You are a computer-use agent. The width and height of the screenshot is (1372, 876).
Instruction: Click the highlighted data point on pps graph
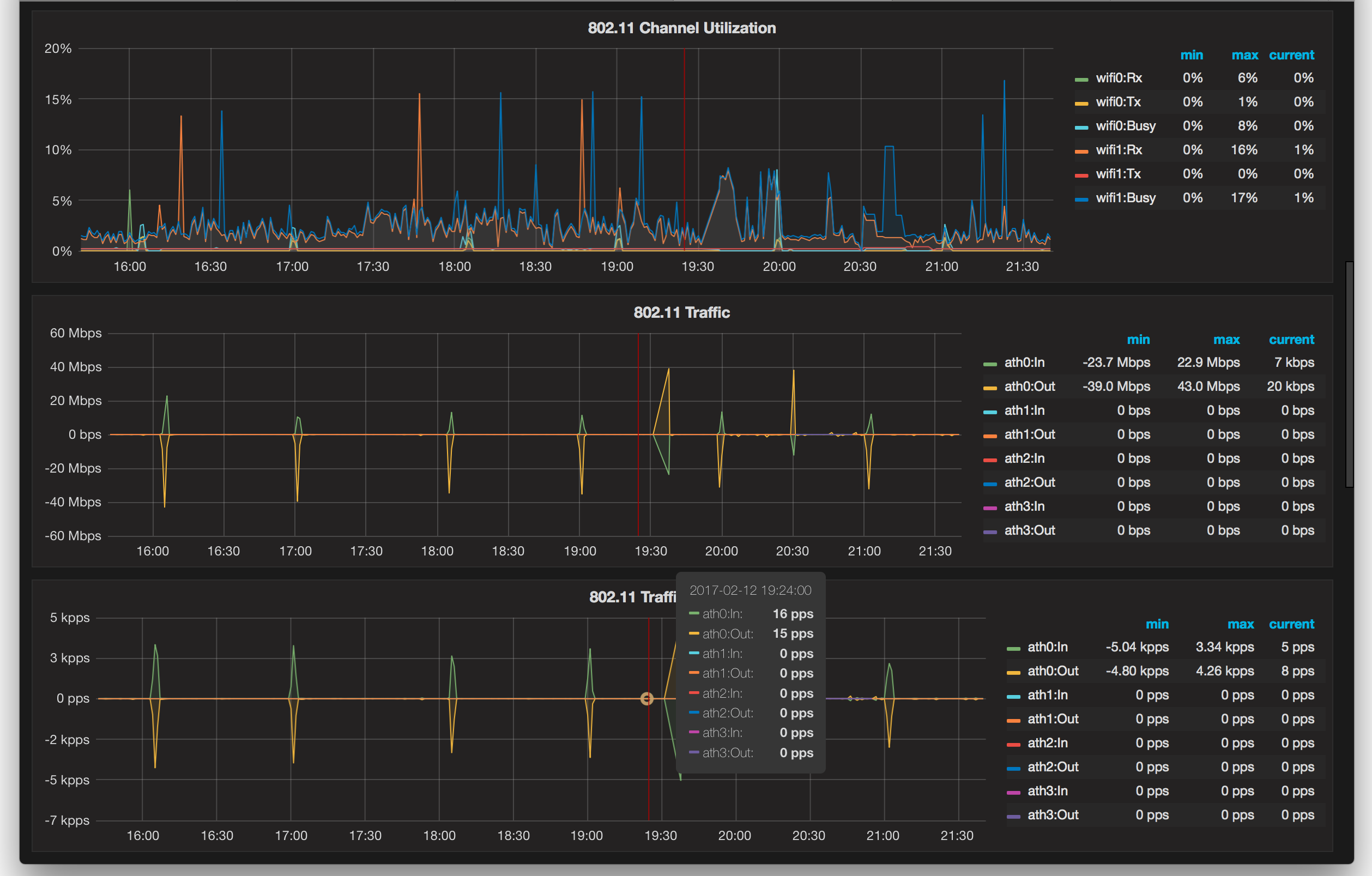point(646,699)
